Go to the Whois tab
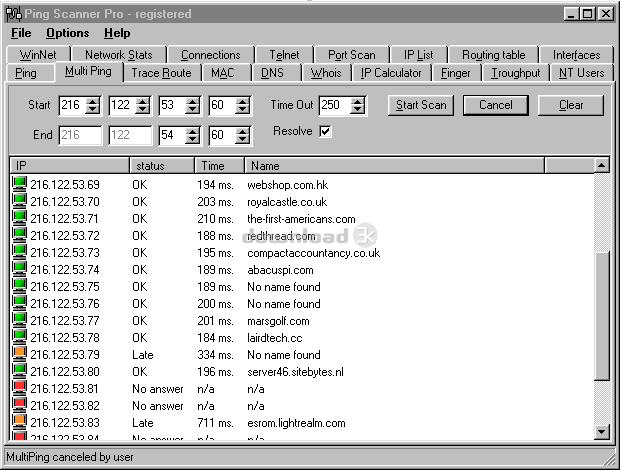Screen dimensions: 620x470 [326, 73]
